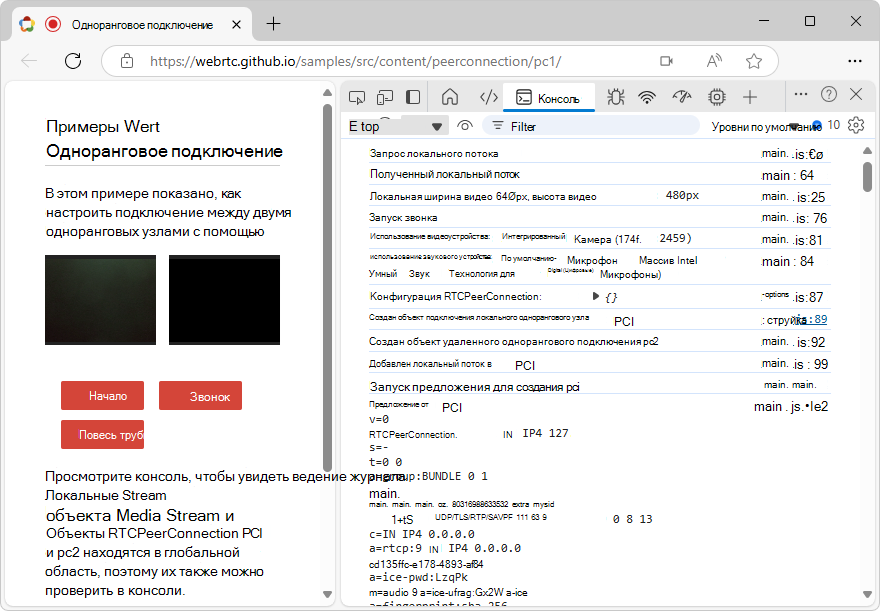880x611 pixels.
Task: Toggle the live expression eye icon
Action: 465,126
